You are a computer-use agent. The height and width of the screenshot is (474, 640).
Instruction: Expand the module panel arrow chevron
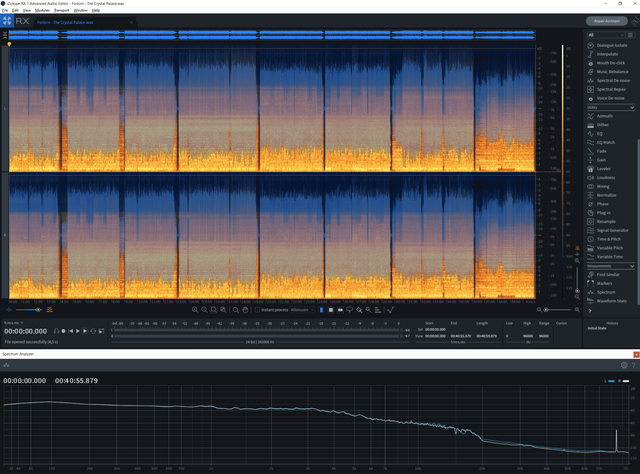click(x=590, y=311)
